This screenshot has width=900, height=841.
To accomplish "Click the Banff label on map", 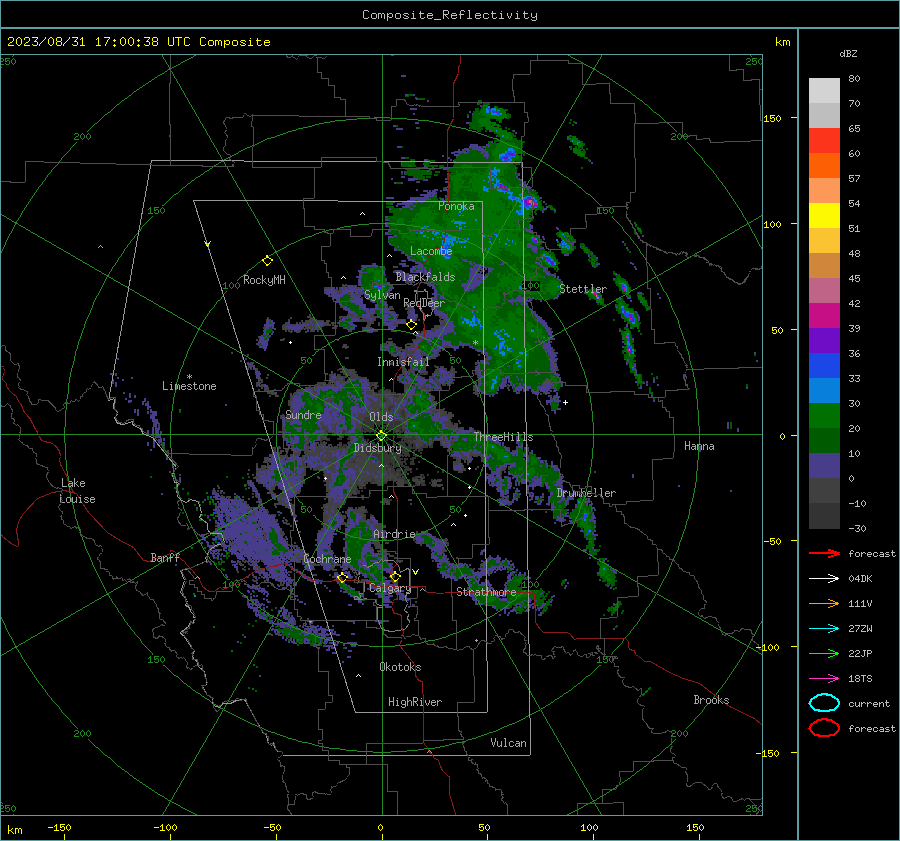I will pos(165,558).
